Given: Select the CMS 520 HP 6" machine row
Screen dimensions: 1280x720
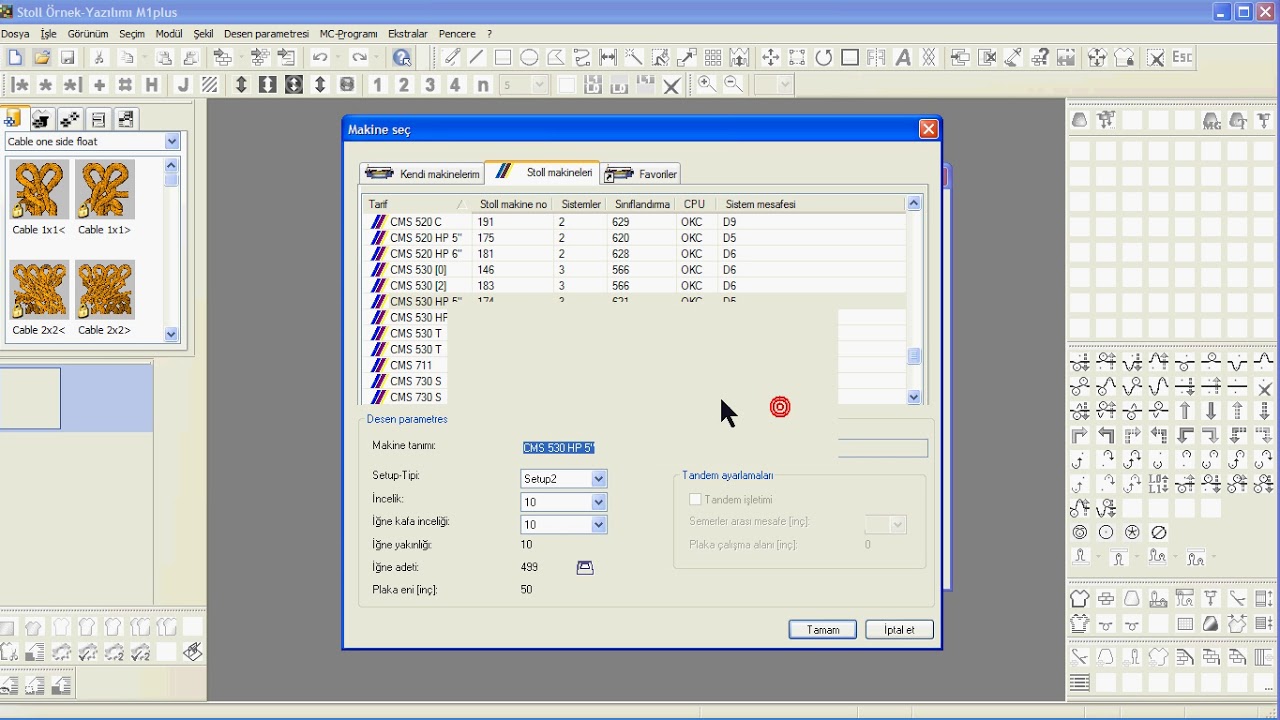Looking at the screenshot, I should (635, 254).
